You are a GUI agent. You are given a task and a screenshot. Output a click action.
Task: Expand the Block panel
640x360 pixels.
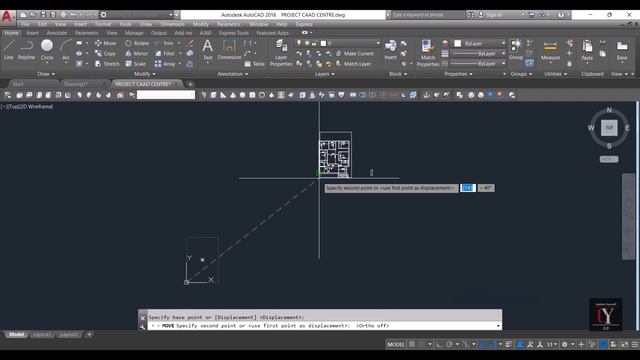[398, 74]
